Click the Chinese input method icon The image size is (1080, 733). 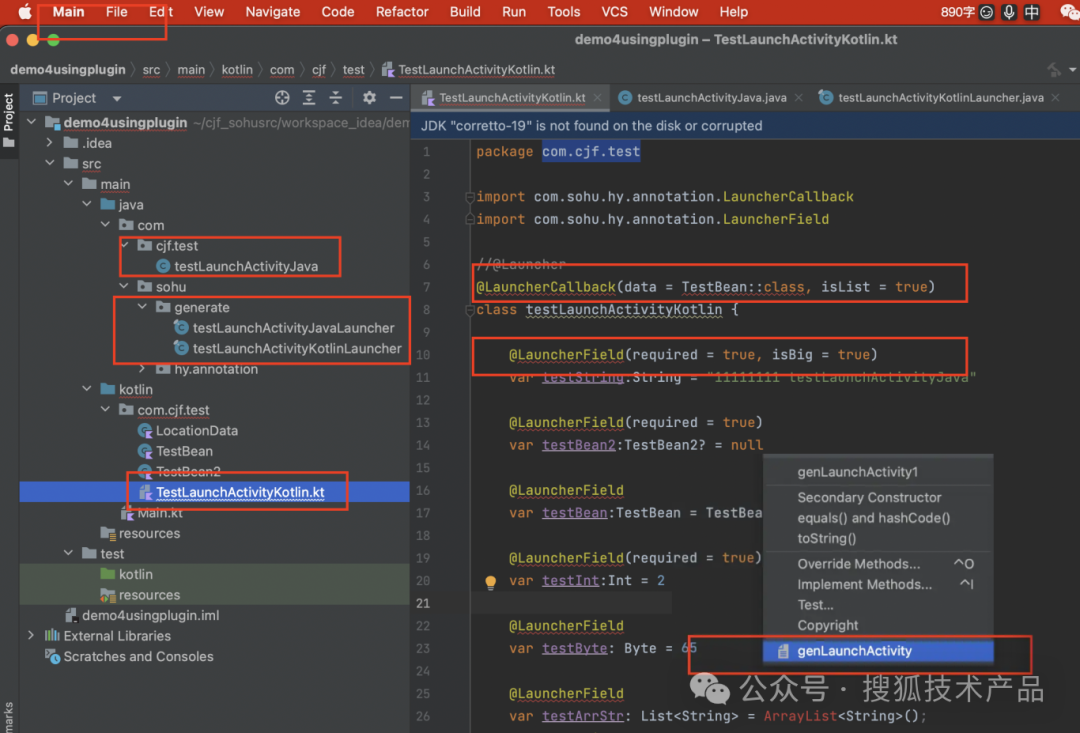(x=1032, y=12)
